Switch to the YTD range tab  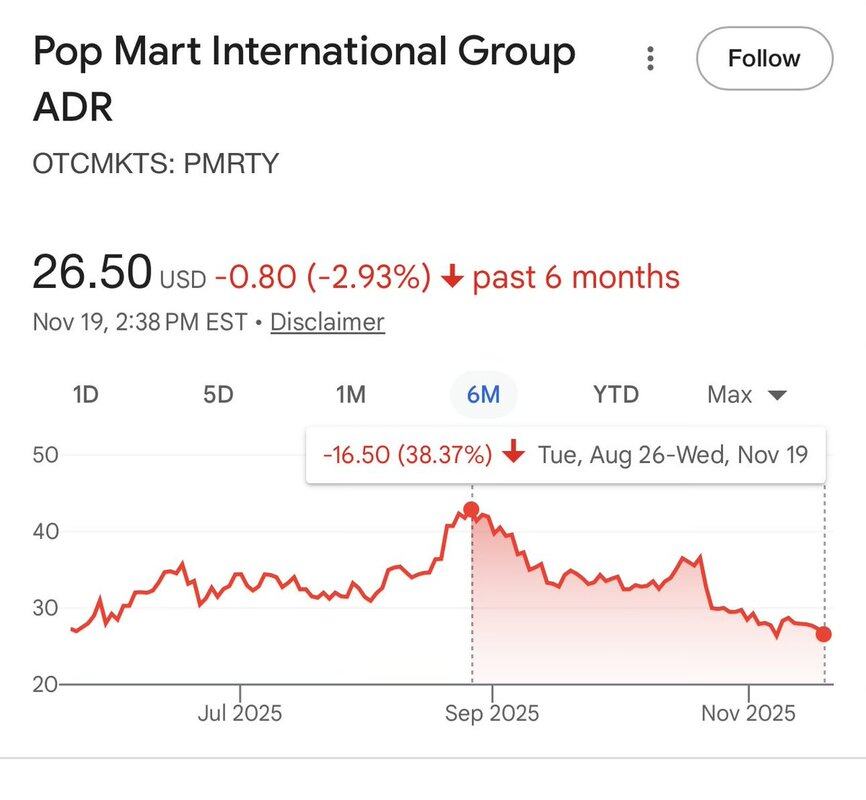point(615,395)
